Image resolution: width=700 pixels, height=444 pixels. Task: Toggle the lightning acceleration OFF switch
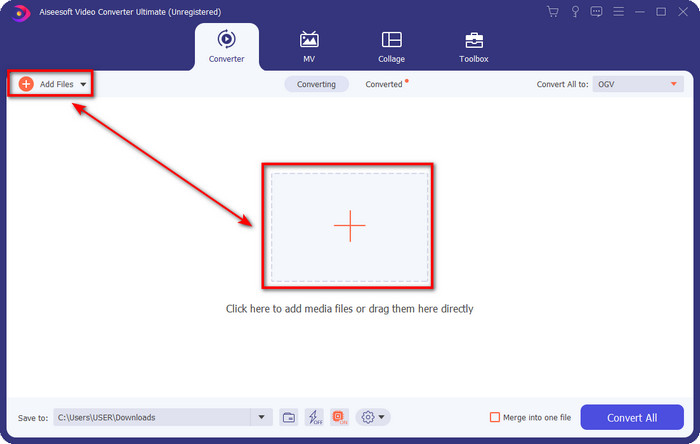click(314, 417)
